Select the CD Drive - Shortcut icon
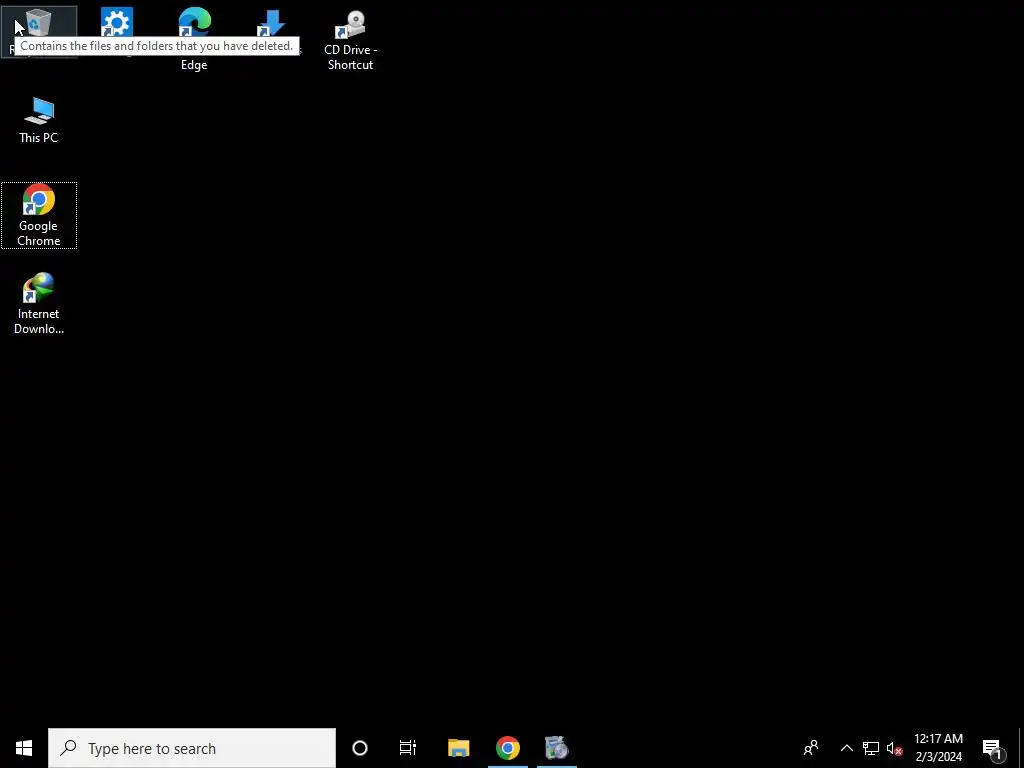This screenshot has width=1024, height=768. coord(351,39)
